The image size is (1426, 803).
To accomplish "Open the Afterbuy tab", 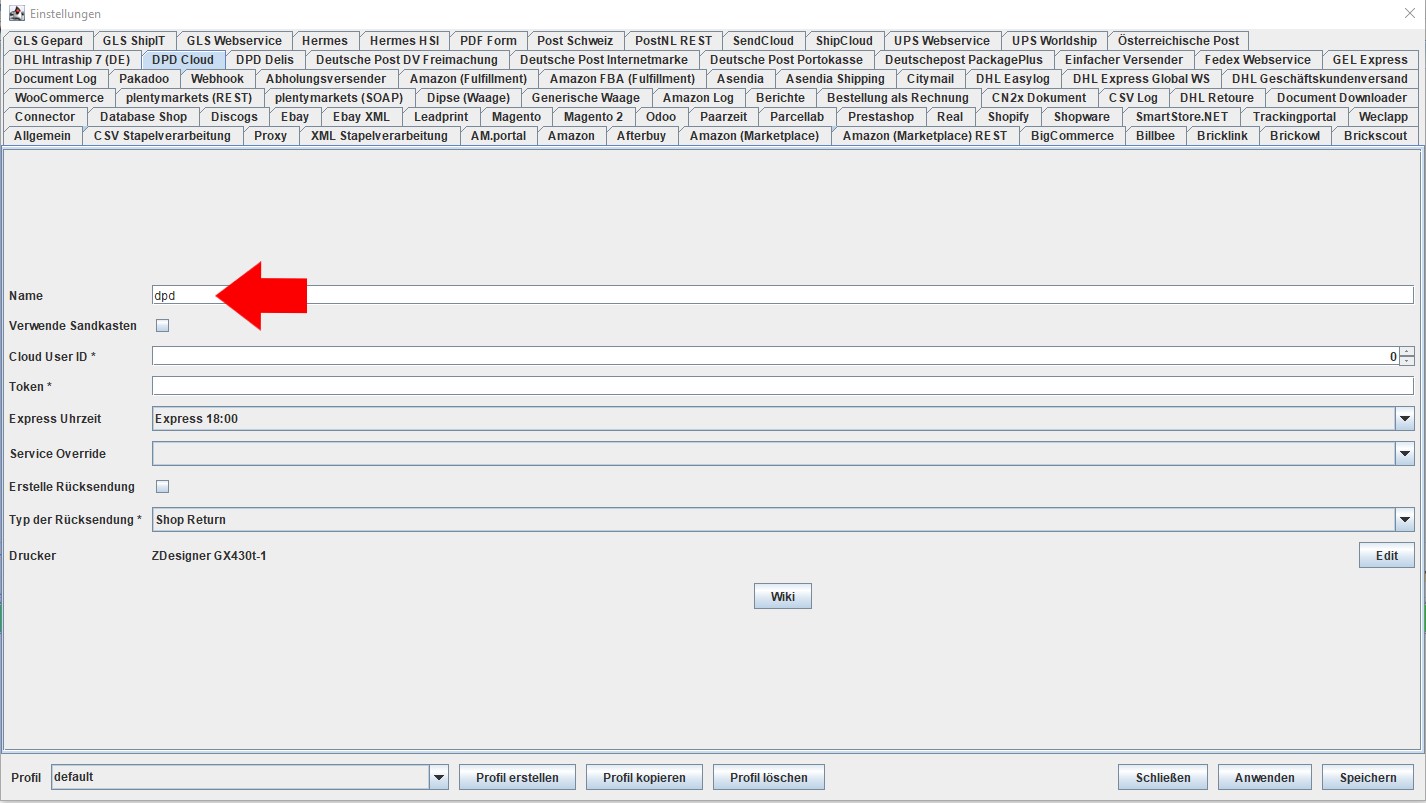I will click(641, 136).
